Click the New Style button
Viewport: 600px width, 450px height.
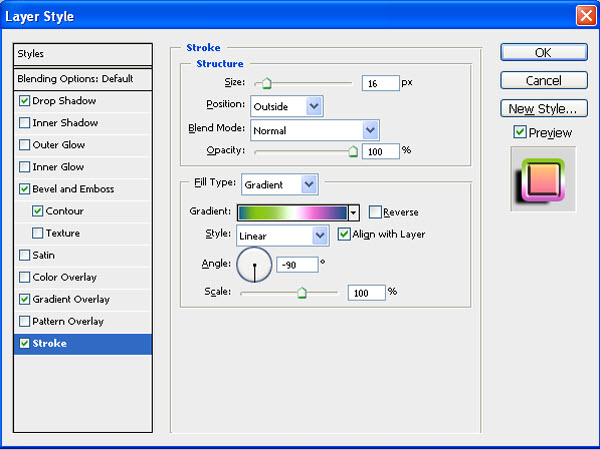coord(543,108)
